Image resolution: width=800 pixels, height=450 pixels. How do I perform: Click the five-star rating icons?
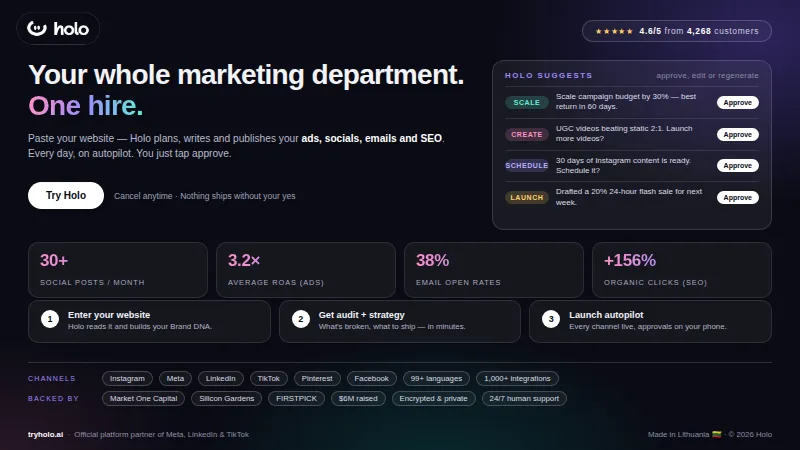point(614,31)
